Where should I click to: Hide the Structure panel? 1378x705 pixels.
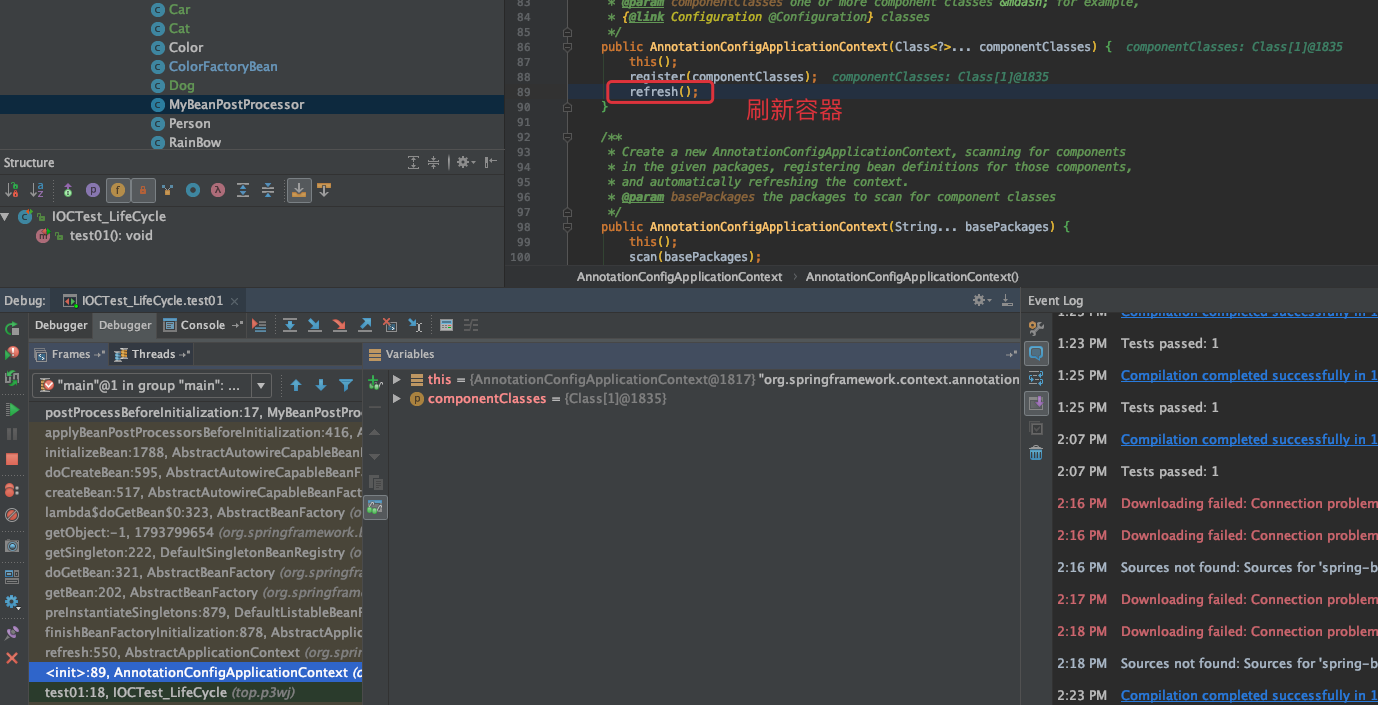tap(490, 162)
